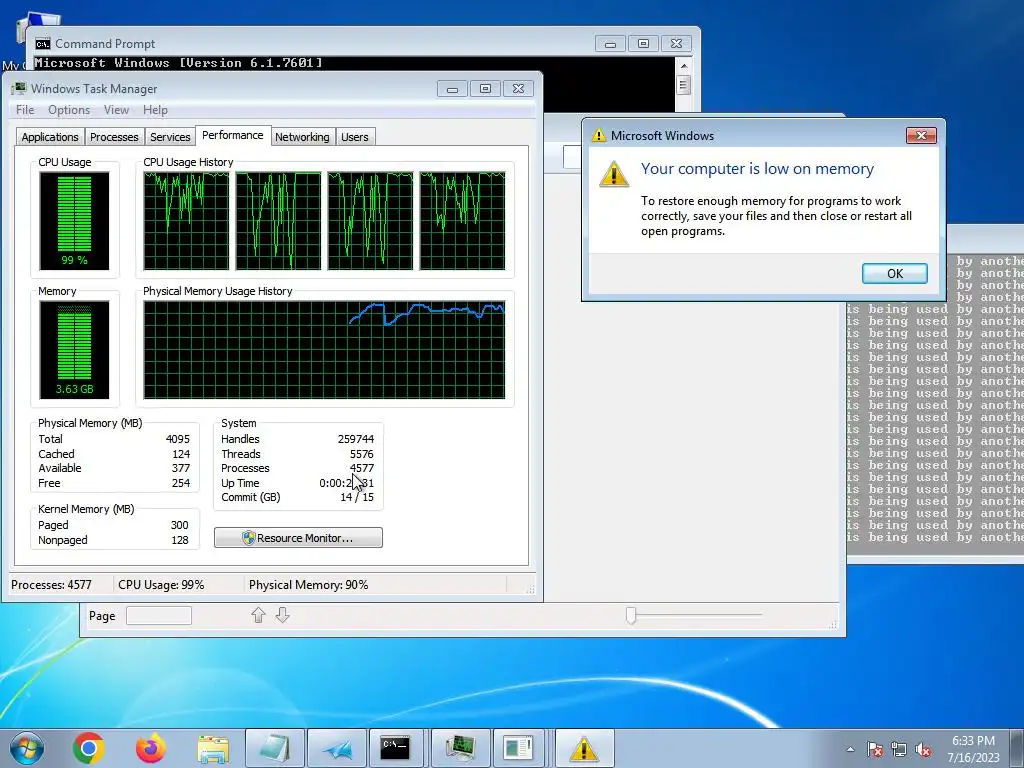
Task: Open the muted volume tray icon
Action: pyautogui.click(x=923, y=749)
